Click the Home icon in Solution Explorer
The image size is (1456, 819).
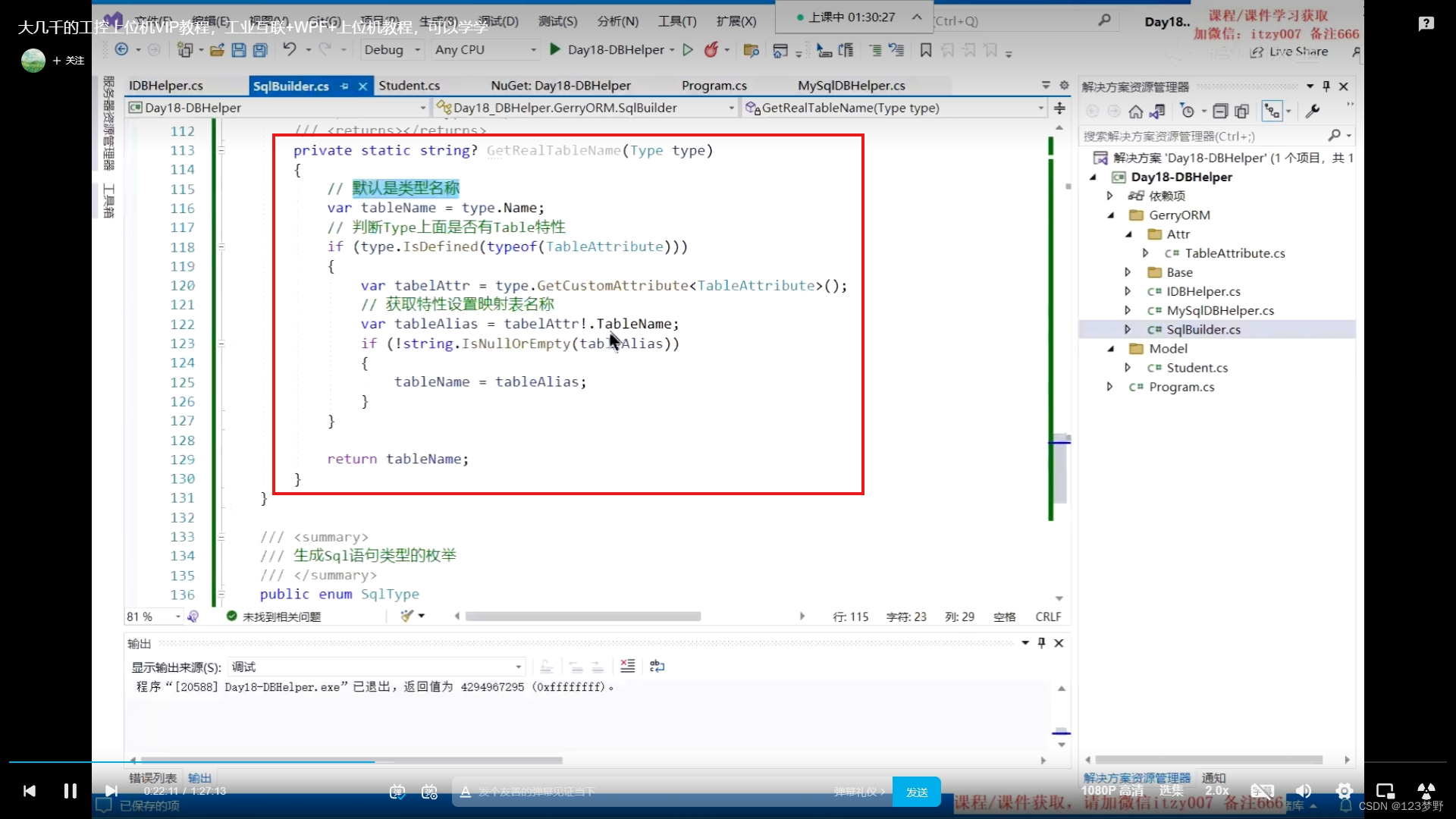click(1135, 111)
